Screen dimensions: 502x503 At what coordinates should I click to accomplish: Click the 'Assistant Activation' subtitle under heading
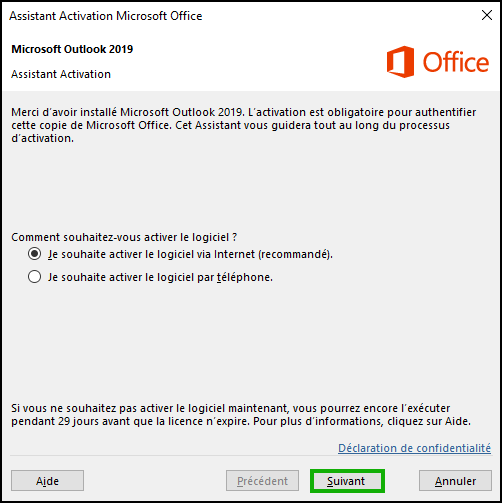click(61, 74)
